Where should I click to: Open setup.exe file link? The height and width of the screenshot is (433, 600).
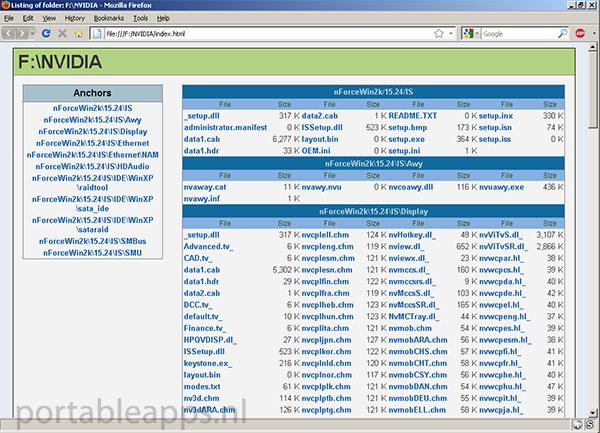tap(406, 139)
